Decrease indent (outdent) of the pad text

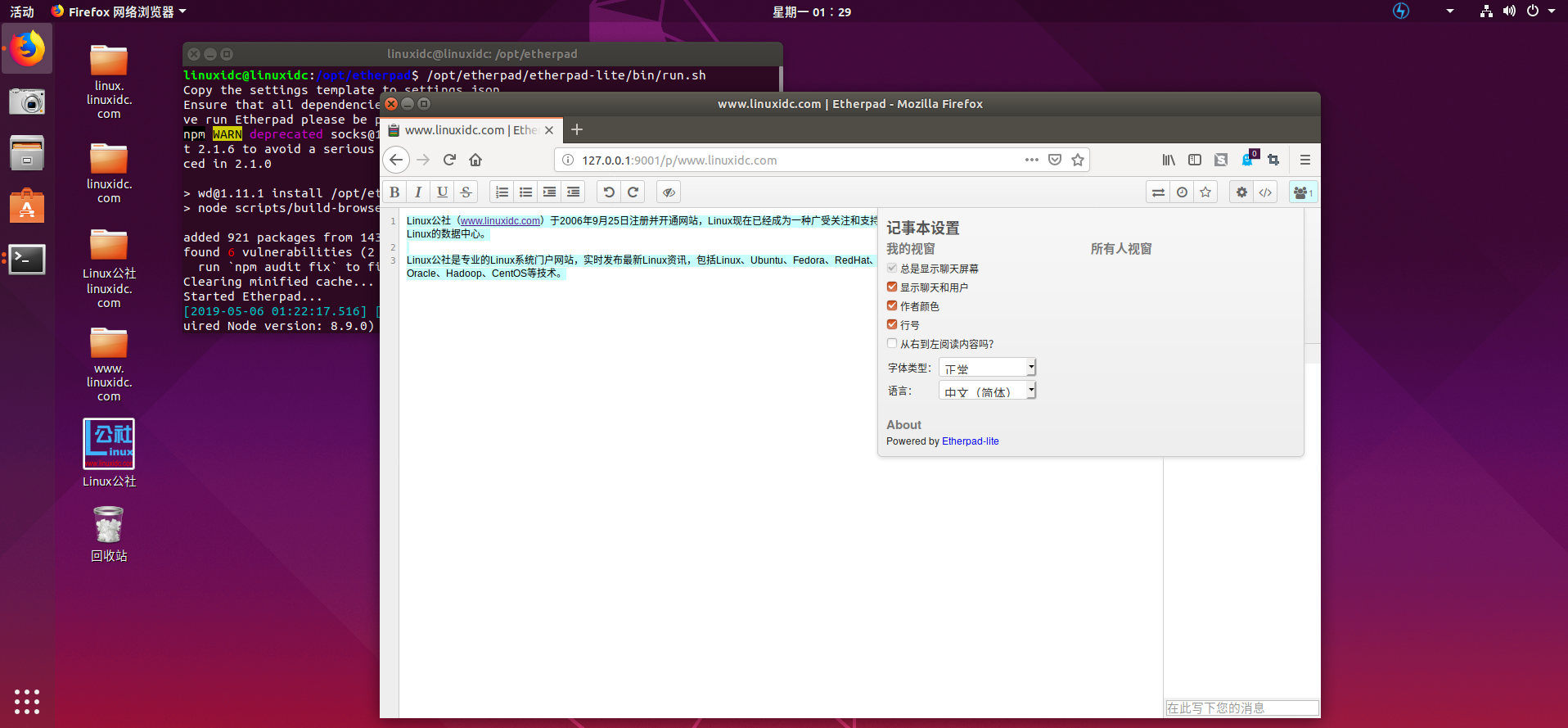(573, 192)
